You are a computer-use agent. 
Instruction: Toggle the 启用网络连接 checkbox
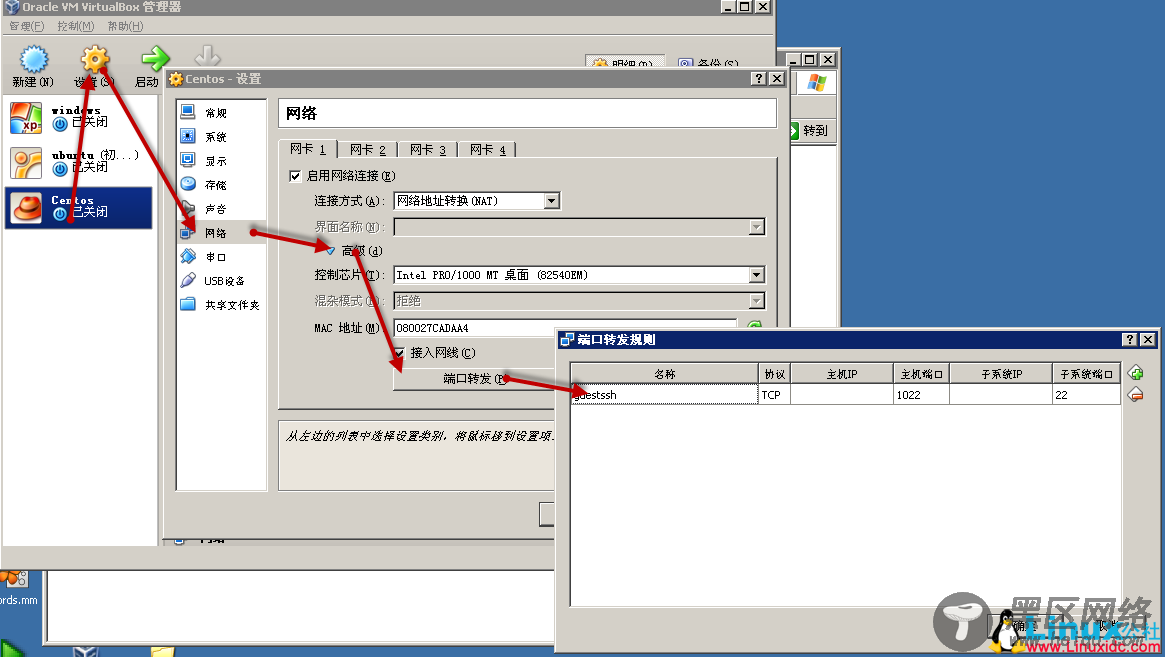295,176
